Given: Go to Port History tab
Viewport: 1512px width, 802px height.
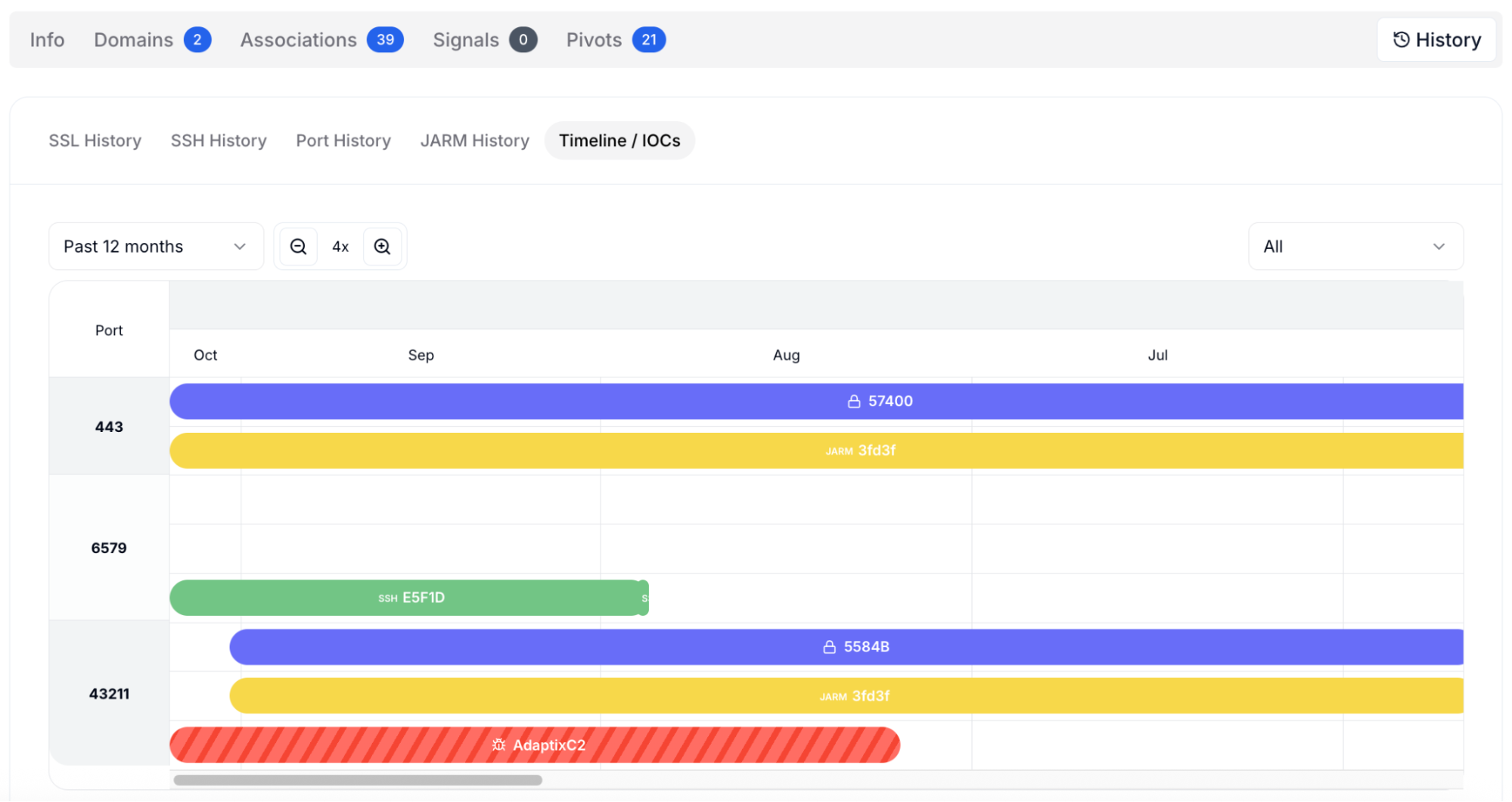Looking at the screenshot, I should [343, 141].
